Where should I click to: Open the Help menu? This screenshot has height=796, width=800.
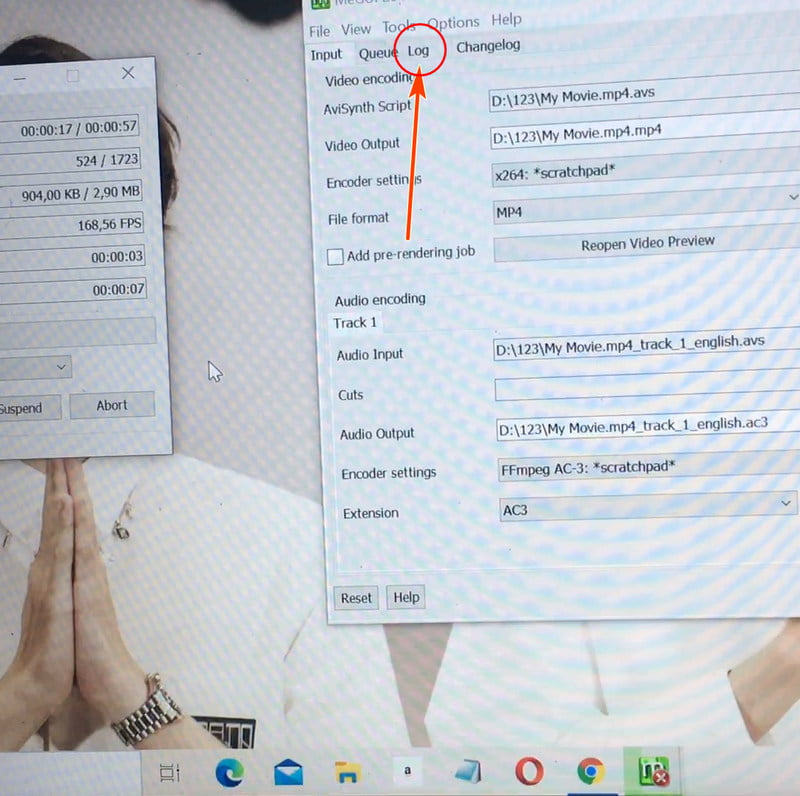pos(506,20)
